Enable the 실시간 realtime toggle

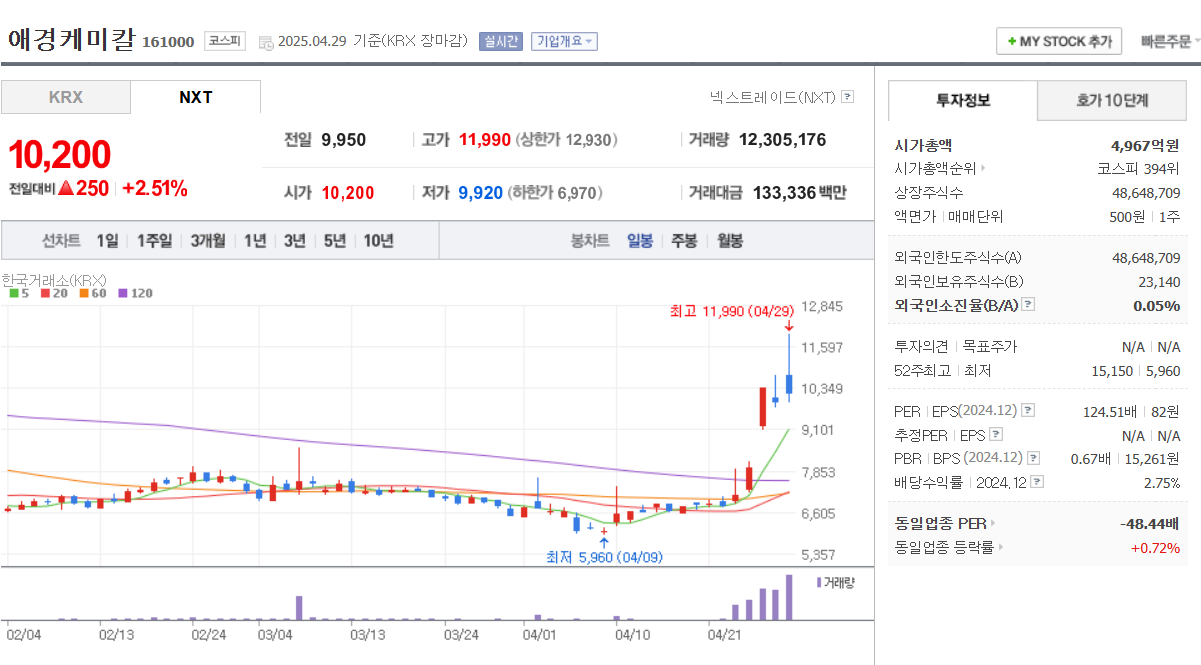(500, 41)
